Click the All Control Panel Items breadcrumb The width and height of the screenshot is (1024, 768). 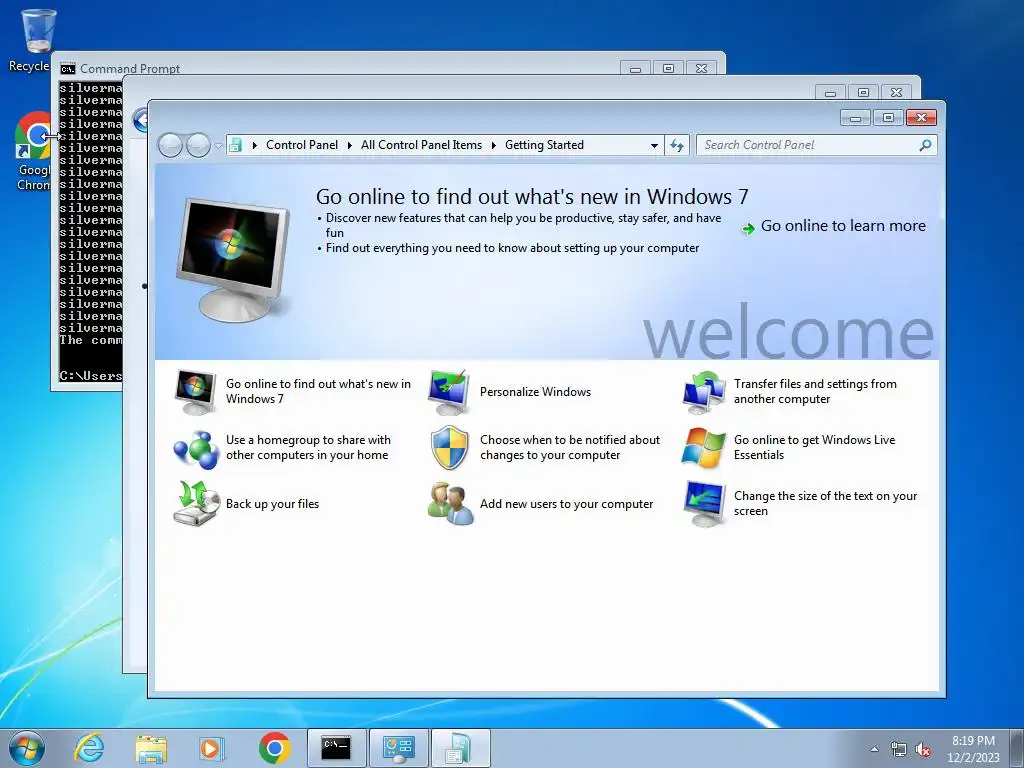[421, 145]
